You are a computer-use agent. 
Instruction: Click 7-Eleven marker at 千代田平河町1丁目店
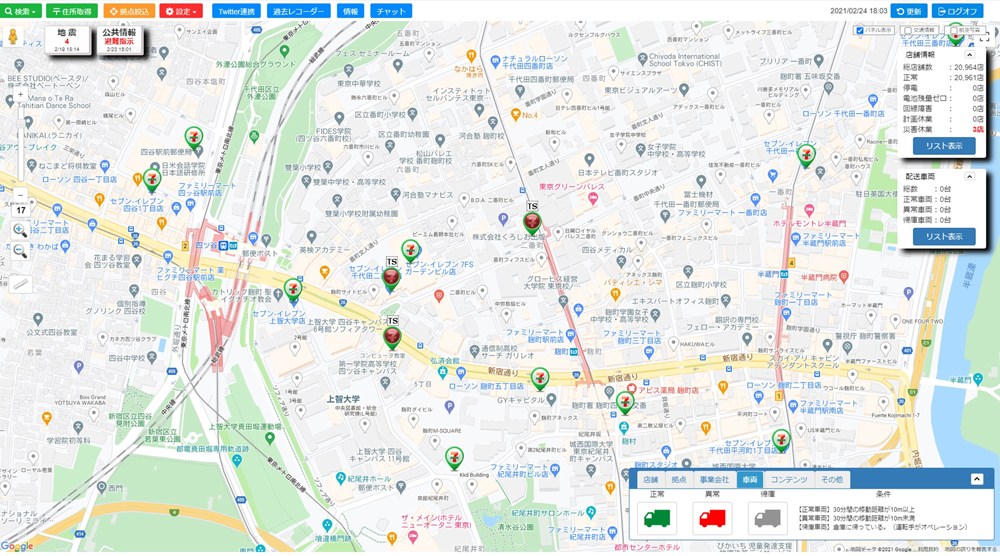pyautogui.click(x=781, y=441)
